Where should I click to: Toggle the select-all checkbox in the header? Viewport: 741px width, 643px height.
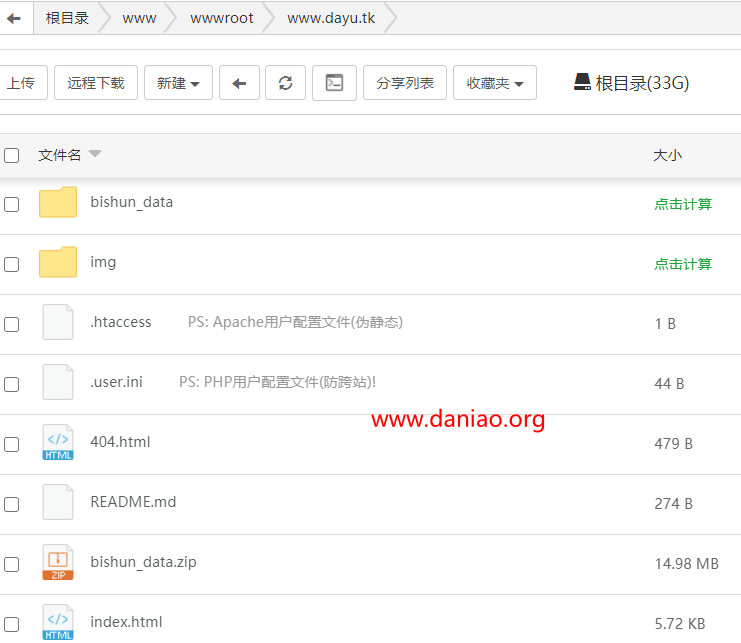pos(11,155)
